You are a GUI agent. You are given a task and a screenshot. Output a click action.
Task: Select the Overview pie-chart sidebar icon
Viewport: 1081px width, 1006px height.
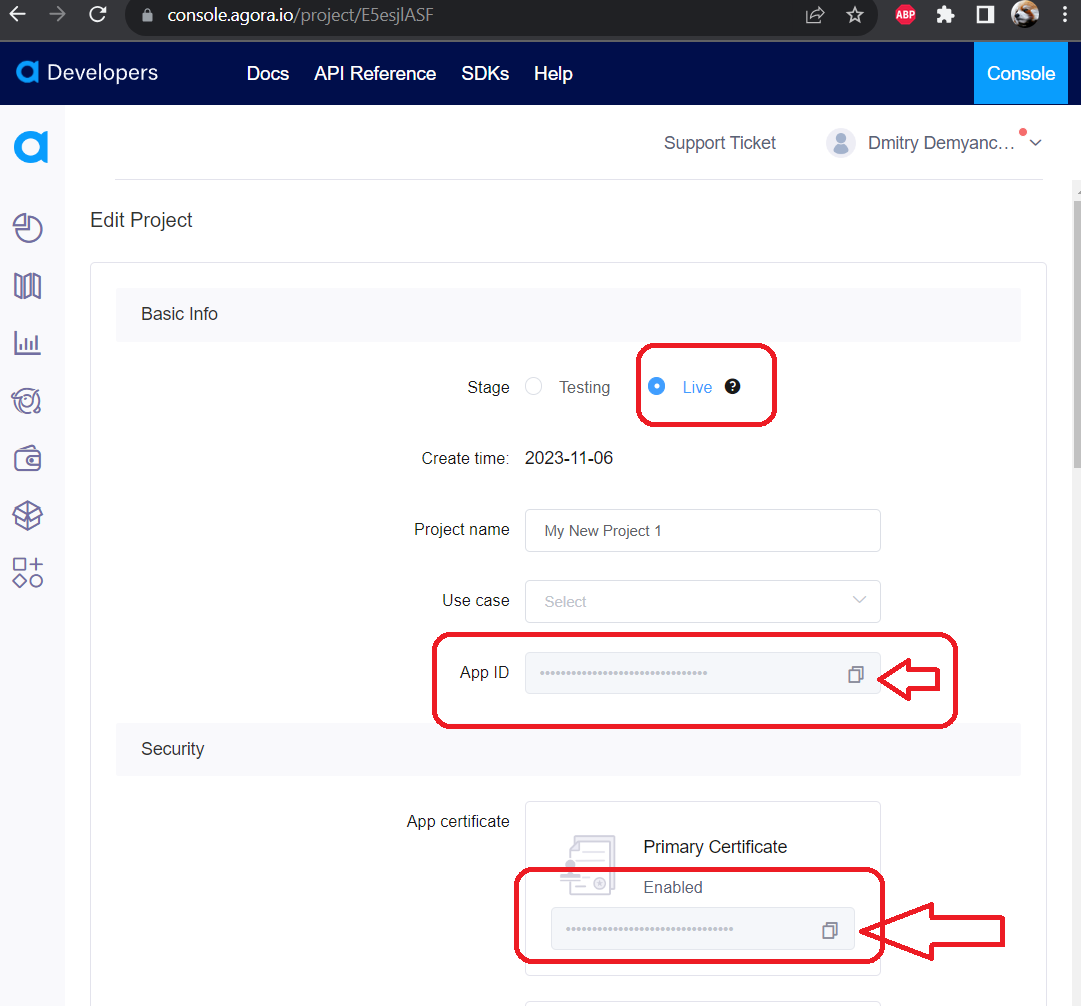point(27,228)
